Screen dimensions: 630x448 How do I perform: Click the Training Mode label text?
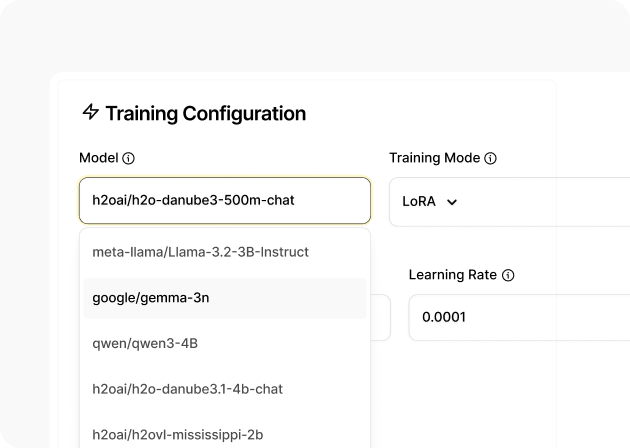(434, 158)
